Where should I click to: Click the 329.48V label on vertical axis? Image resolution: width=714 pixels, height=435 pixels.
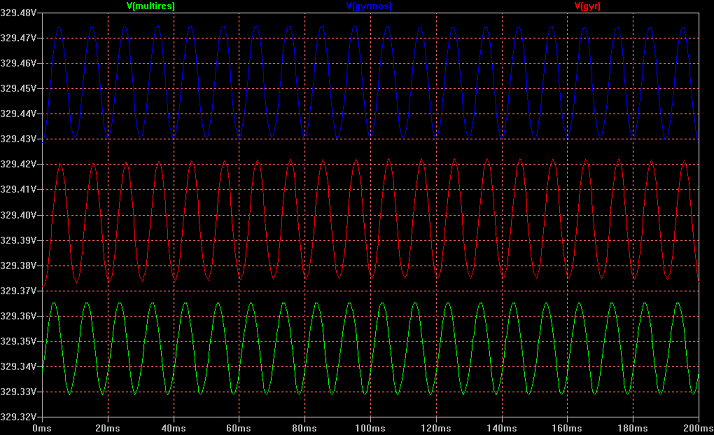19,13
